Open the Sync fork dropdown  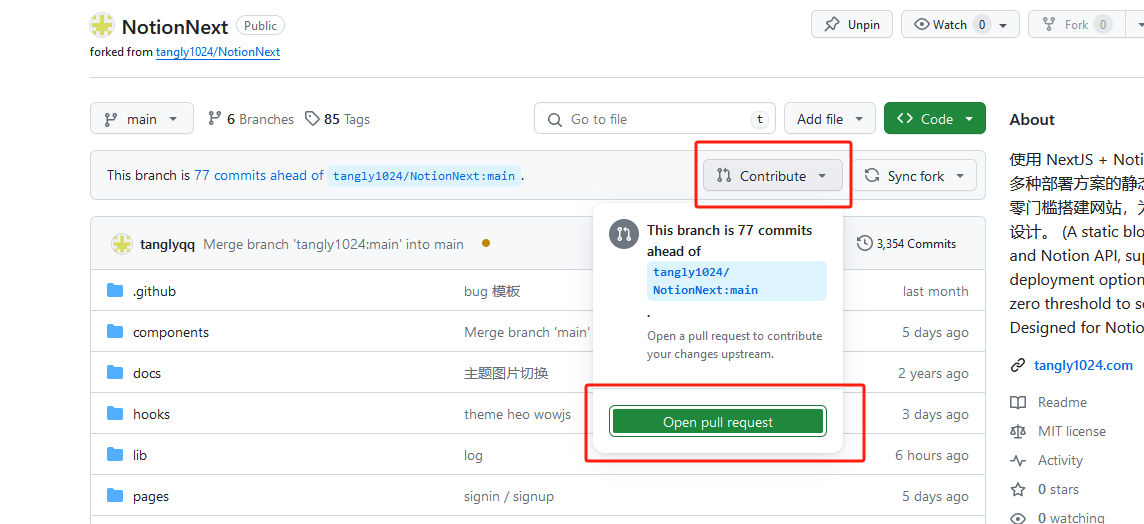tap(915, 176)
